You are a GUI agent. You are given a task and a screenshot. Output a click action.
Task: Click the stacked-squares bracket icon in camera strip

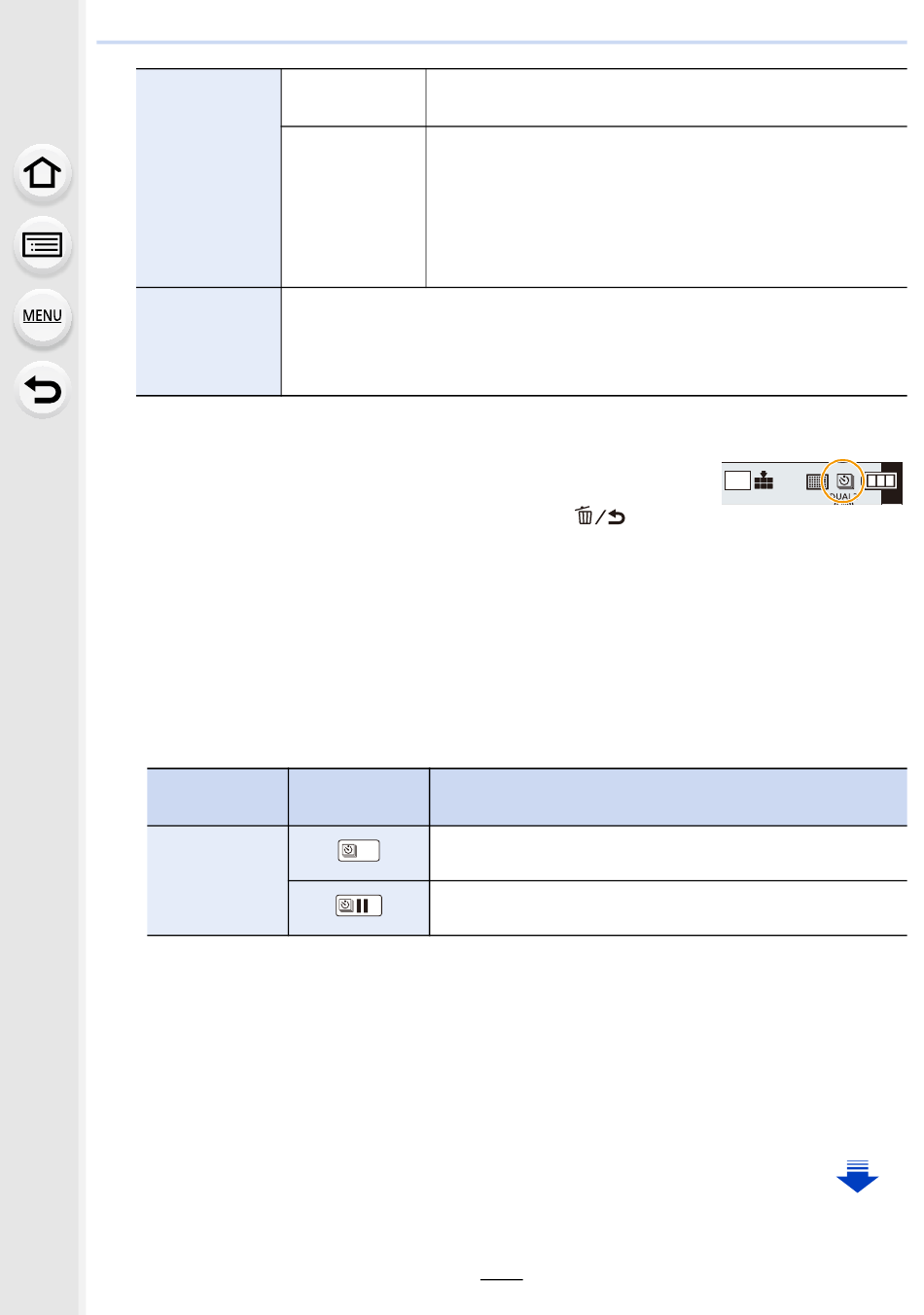click(x=764, y=480)
